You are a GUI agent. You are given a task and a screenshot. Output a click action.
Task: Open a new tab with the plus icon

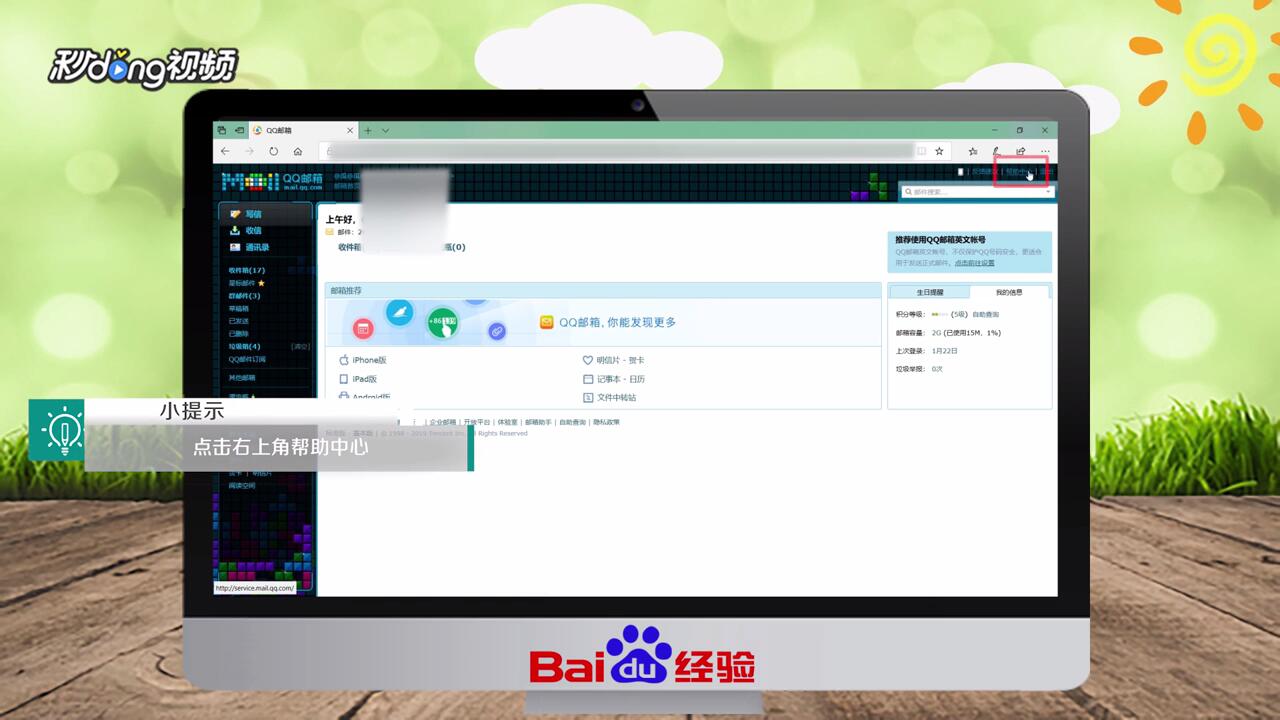368,130
